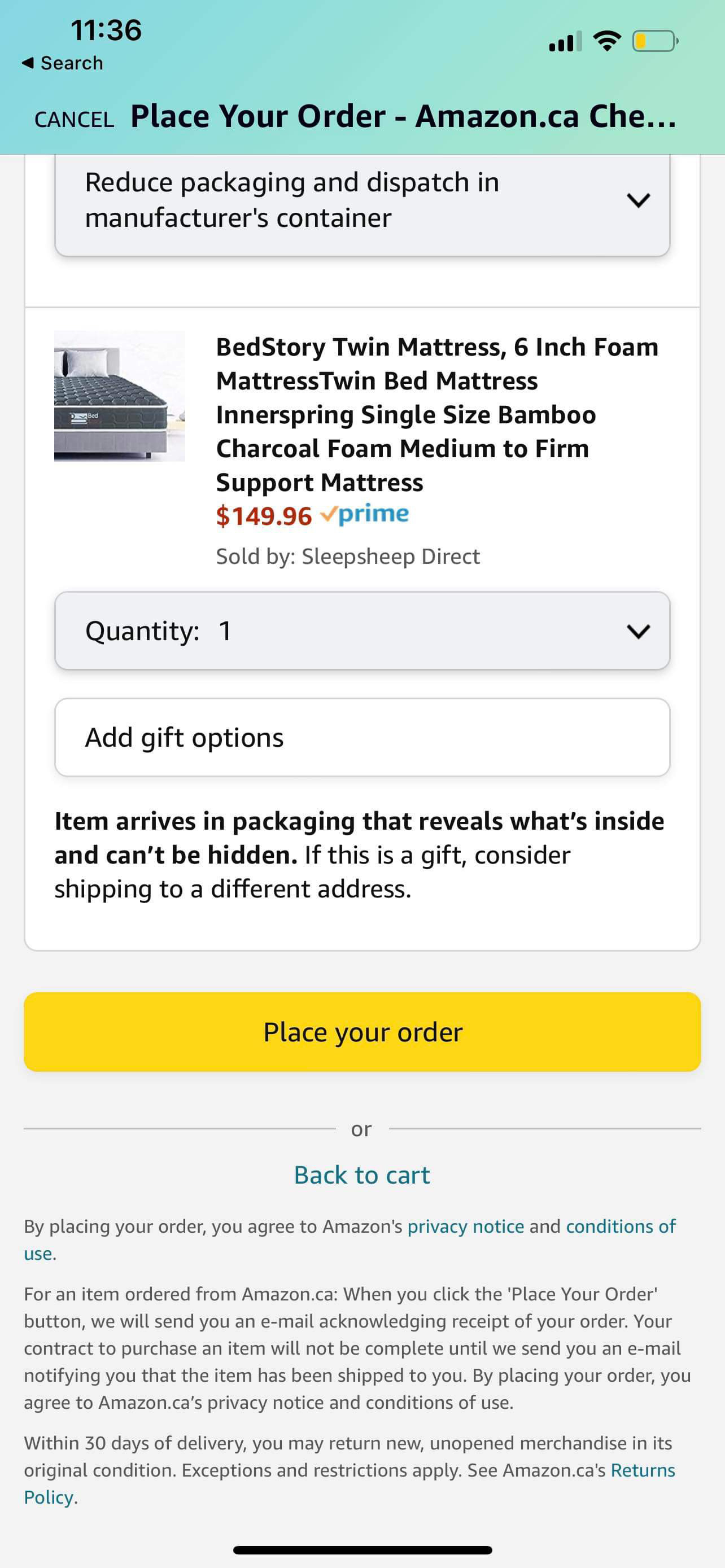
Task: Tap the BedStory mattress product thumbnail
Action: [119, 396]
